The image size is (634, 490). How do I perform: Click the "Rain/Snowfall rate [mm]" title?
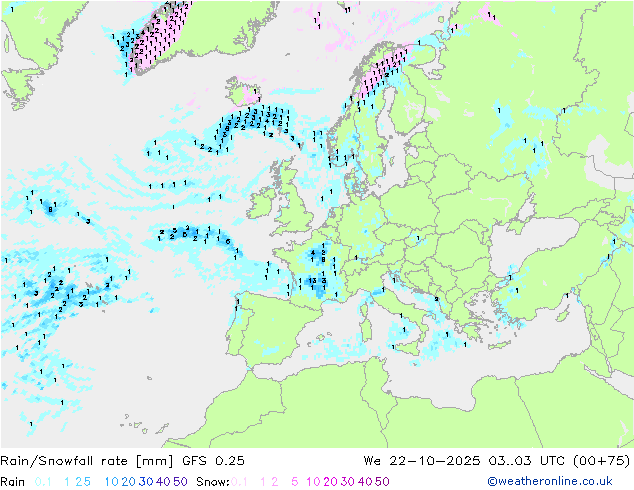pyautogui.click(x=87, y=461)
